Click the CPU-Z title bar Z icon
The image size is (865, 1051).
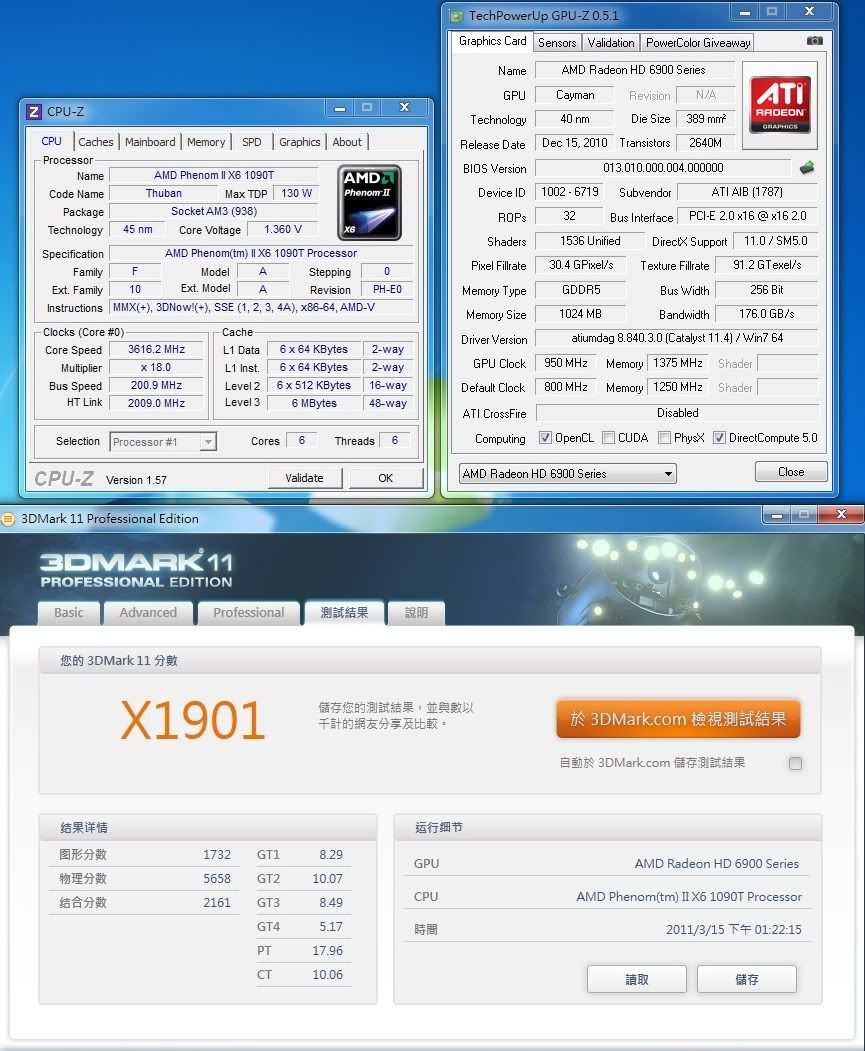[x=34, y=111]
